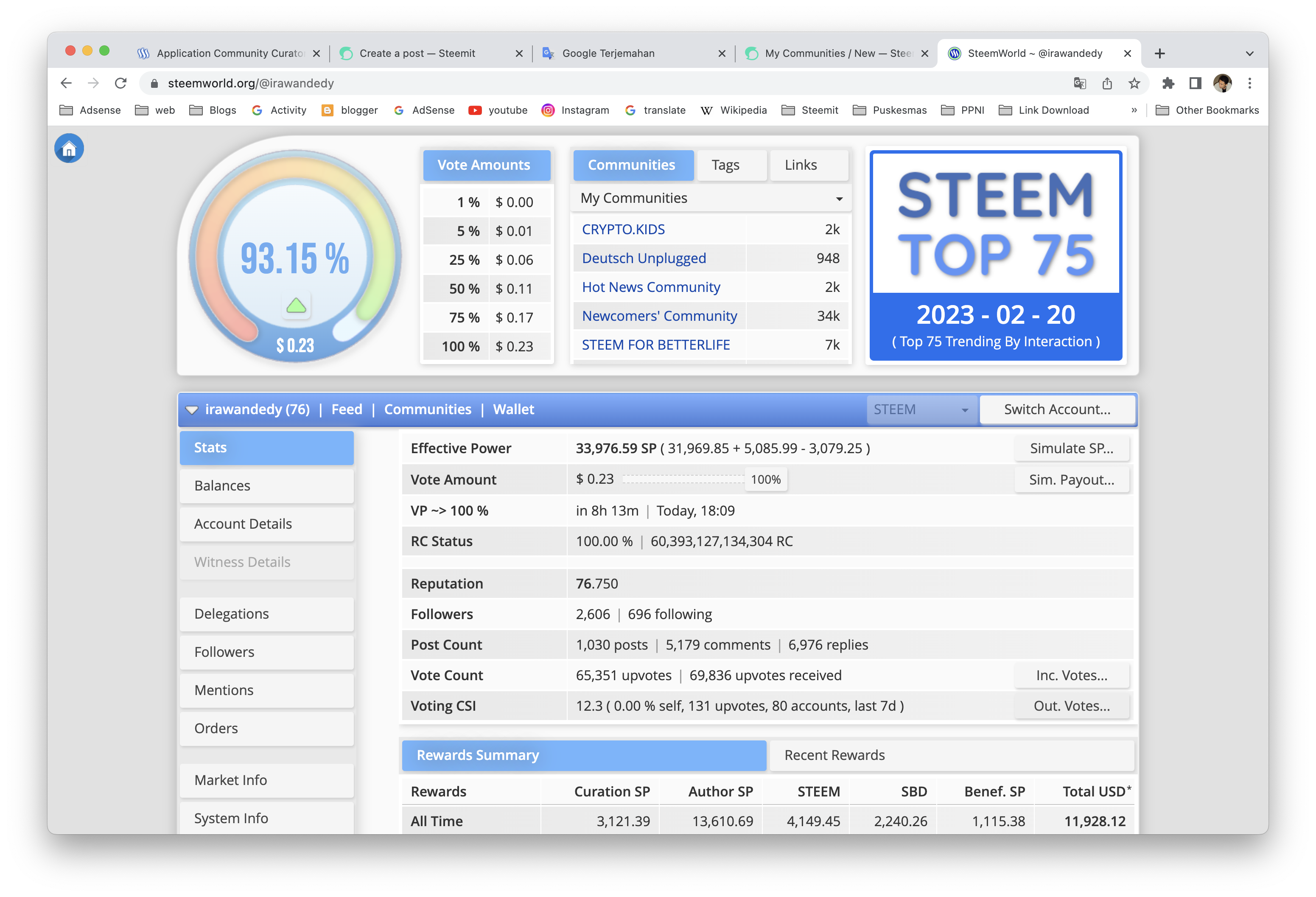Image resolution: width=1316 pixels, height=897 pixels.
Task: Toggle browser side panel icon
Action: pos(1195,84)
